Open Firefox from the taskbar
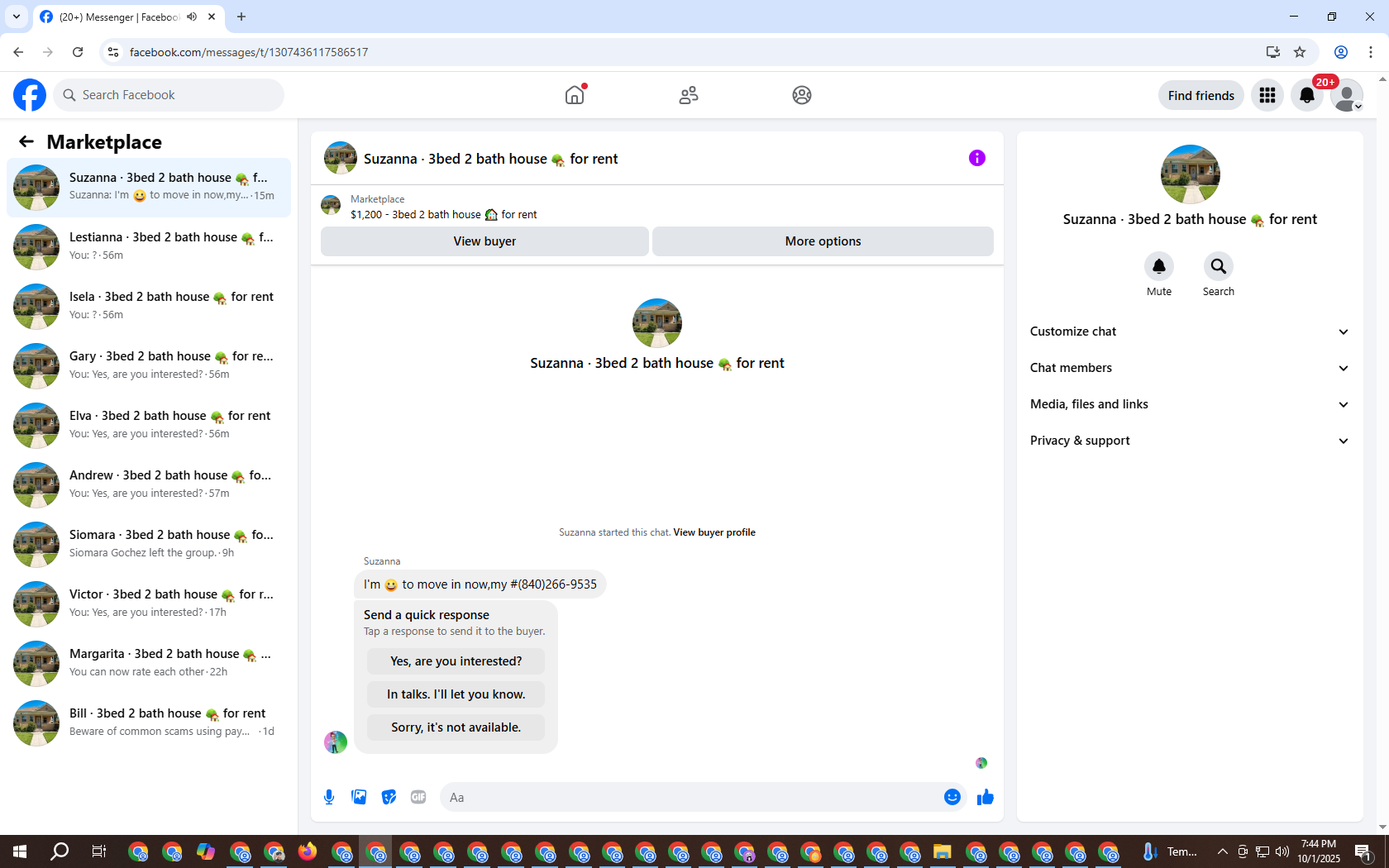 click(308, 851)
